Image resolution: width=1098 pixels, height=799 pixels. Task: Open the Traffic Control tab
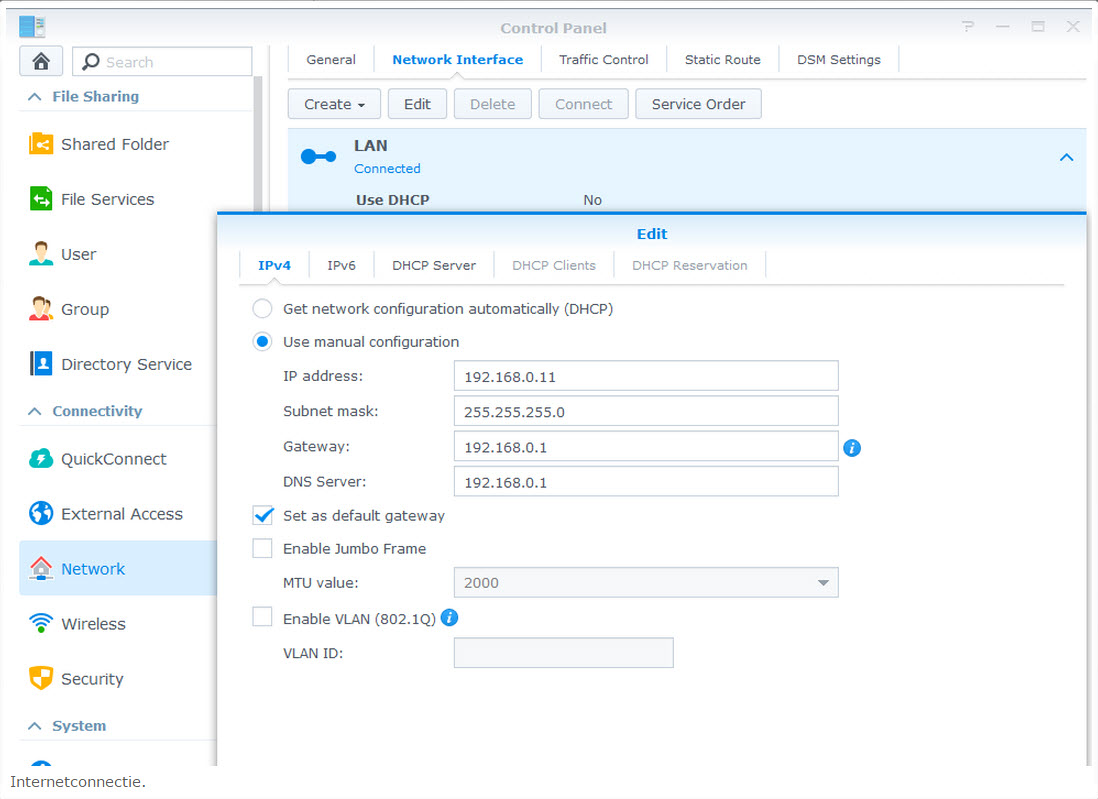coord(603,60)
